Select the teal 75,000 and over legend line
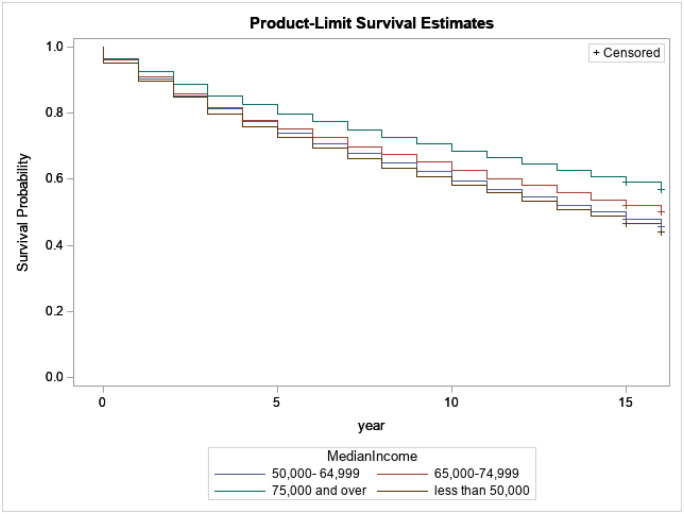This screenshot has width=684, height=514. 239,491
